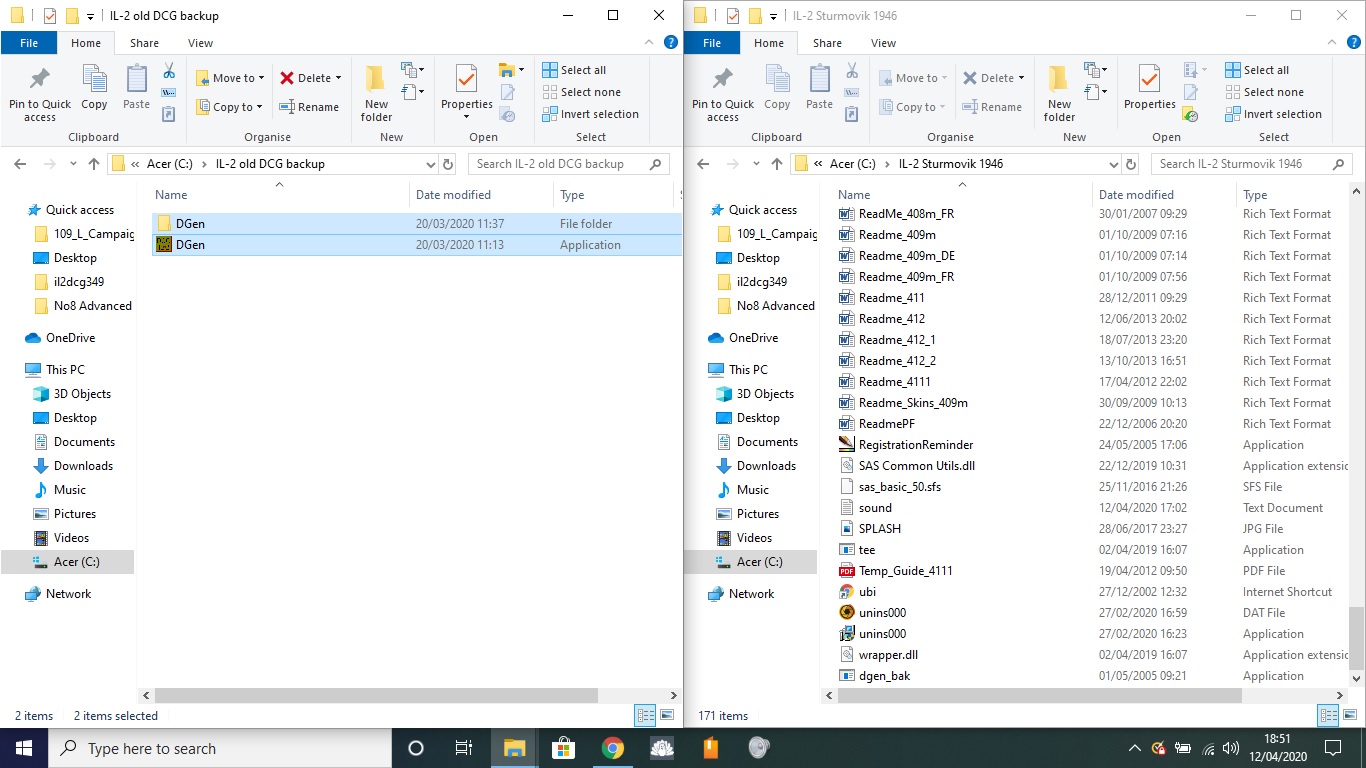This screenshot has width=1366, height=768.
Task: Select il2dcg349 folder in right window Quick access
Action: [761, 282]
